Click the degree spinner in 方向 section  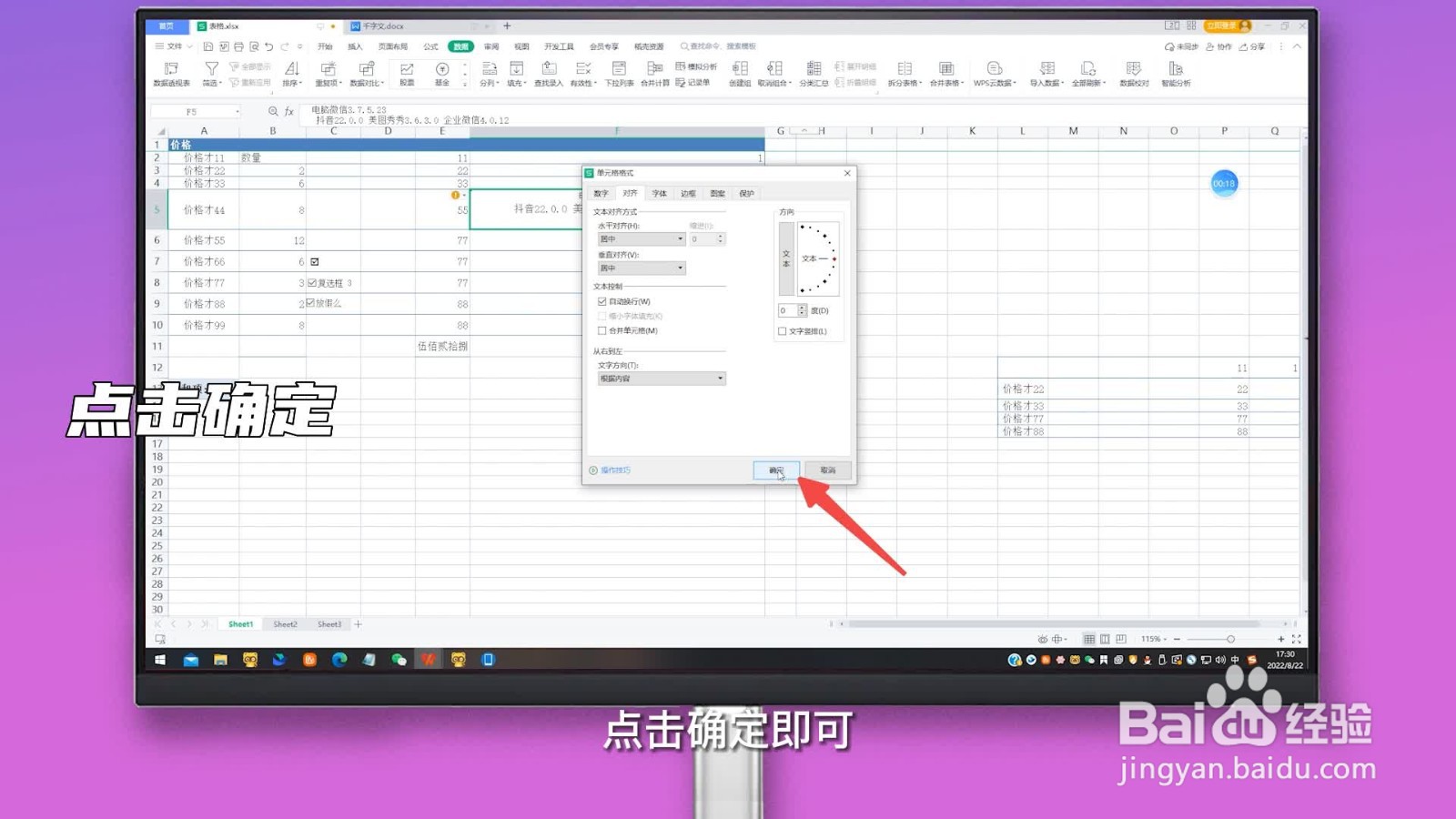(802, 310)
